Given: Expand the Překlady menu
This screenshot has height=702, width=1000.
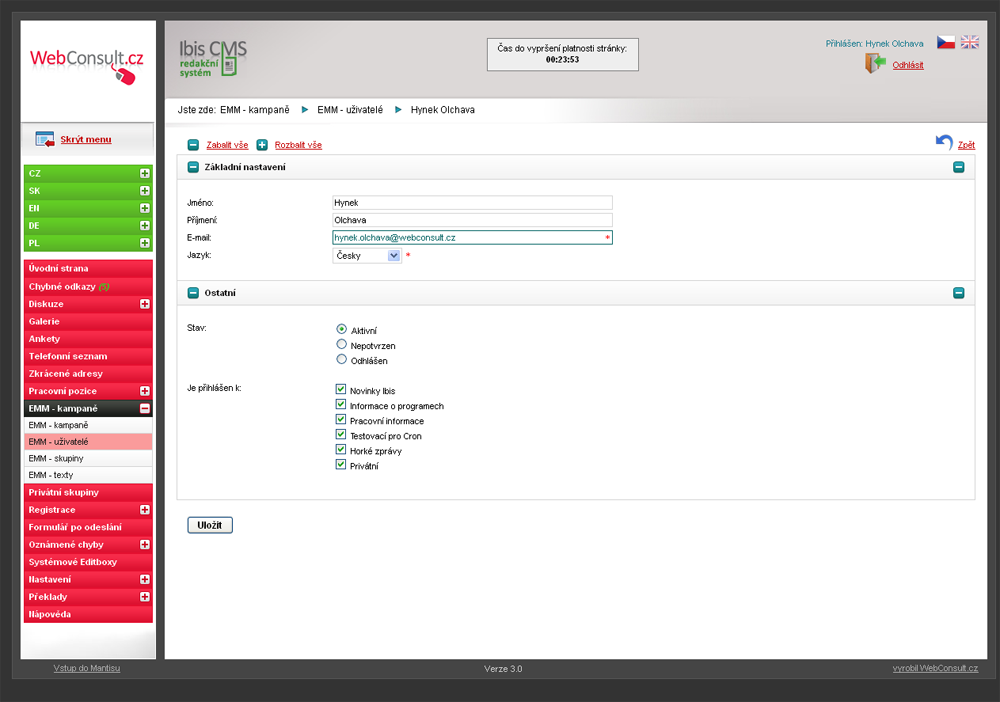Looking at the screenshot, I should point(145,597).
